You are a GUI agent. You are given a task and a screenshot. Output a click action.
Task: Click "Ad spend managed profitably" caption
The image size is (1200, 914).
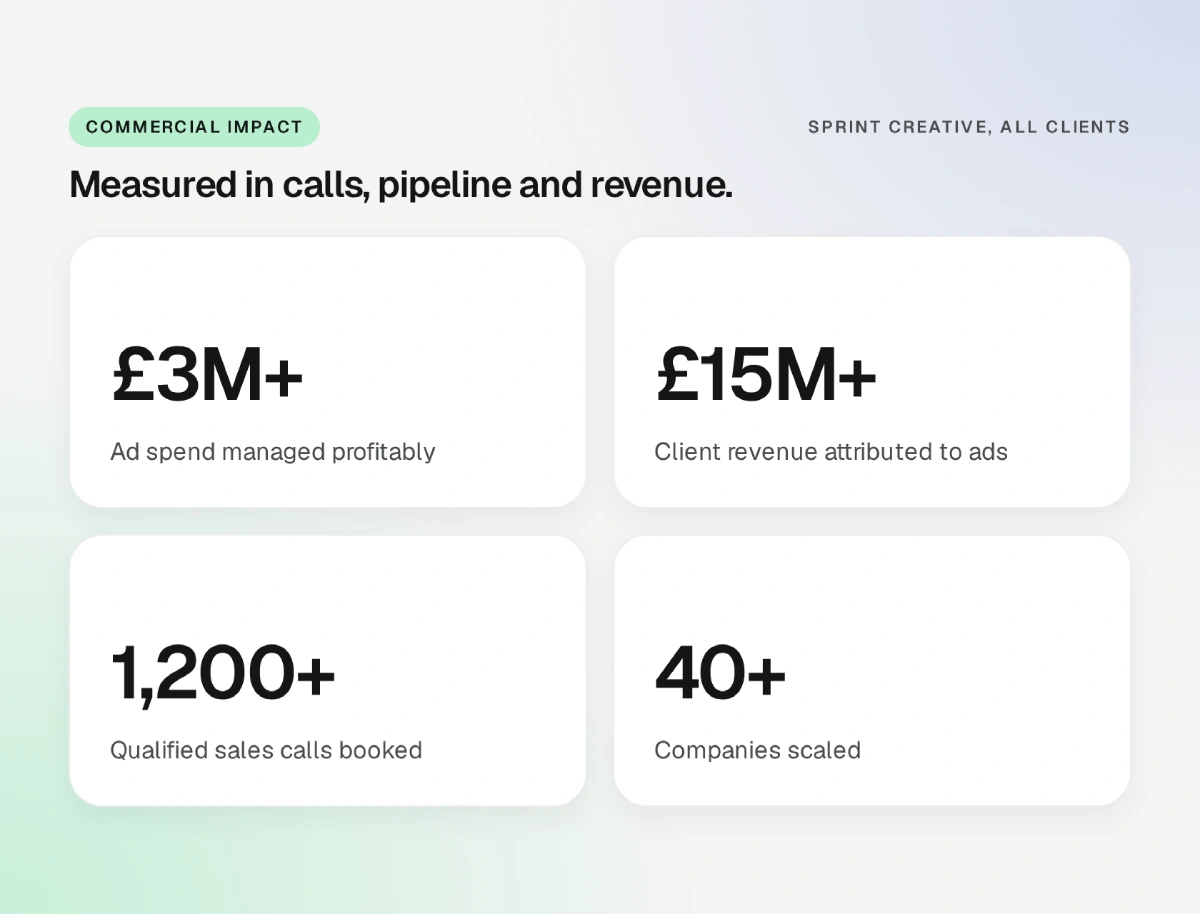click(273, 452)
